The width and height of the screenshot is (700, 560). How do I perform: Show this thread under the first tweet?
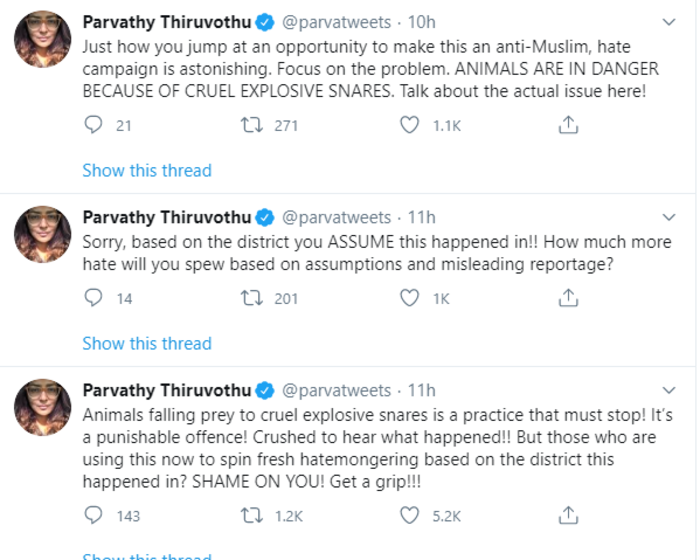(147, 170)
